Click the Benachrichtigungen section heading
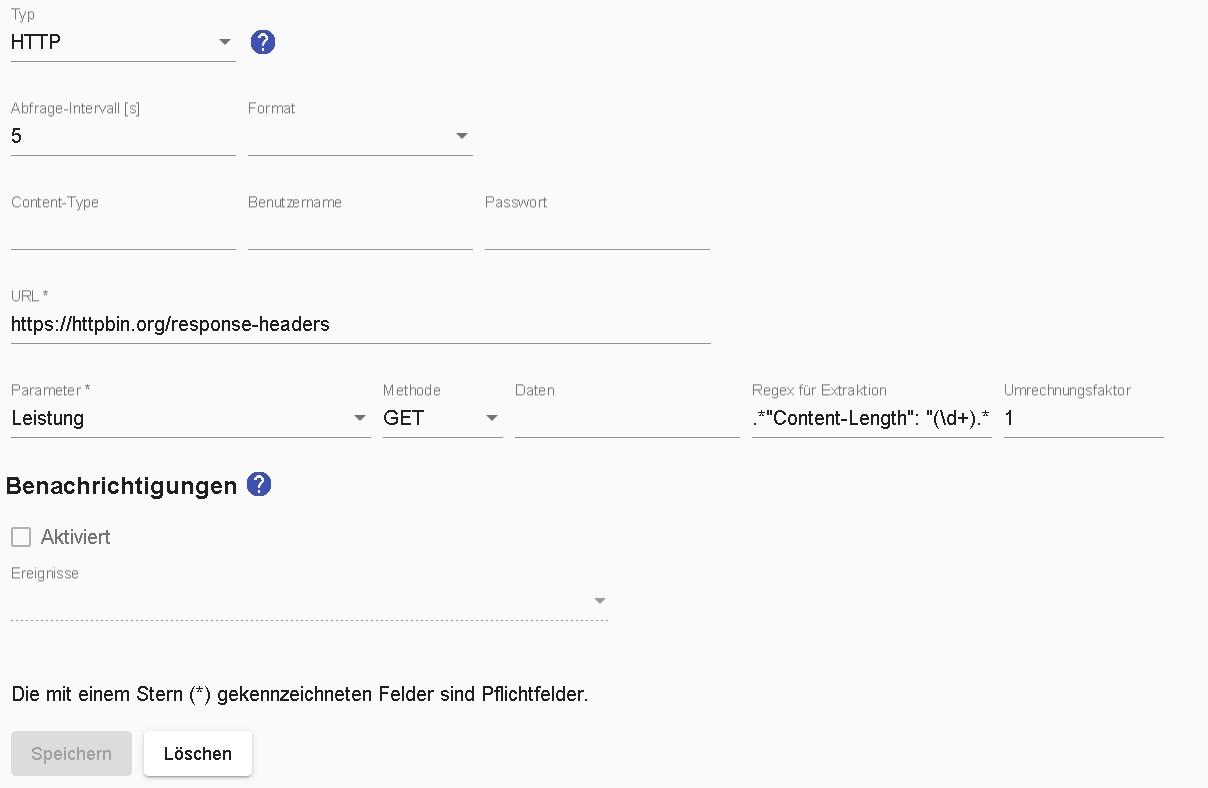 121,486
